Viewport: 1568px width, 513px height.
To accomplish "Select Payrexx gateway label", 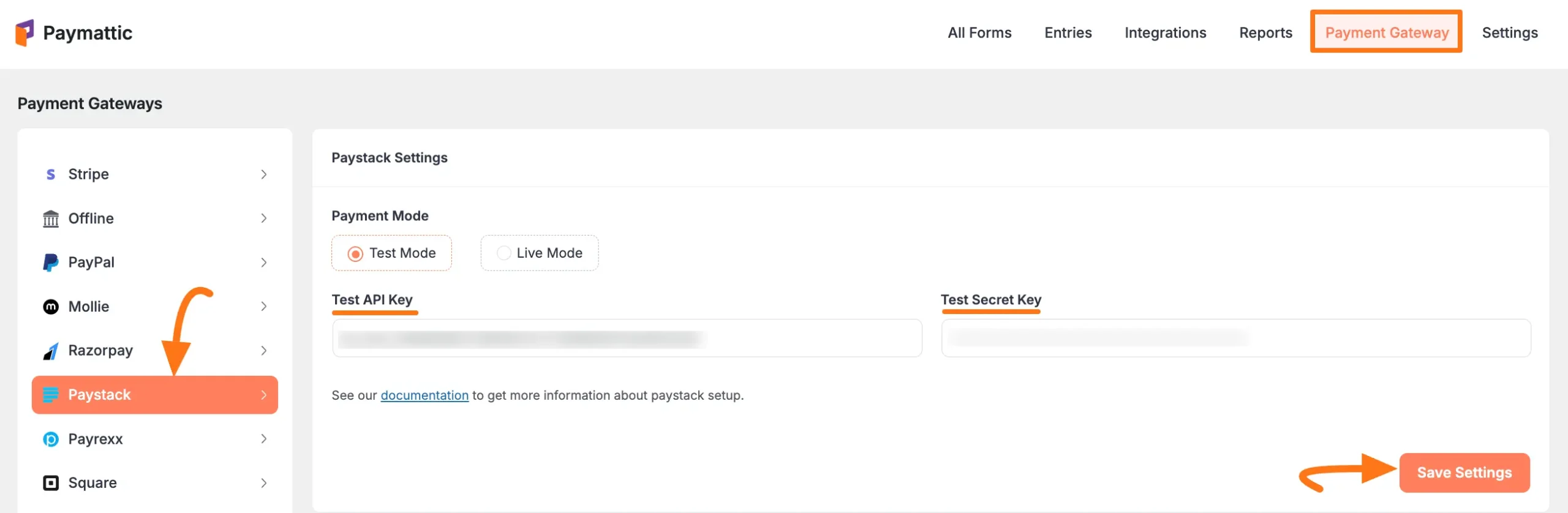I will (96, 439).
